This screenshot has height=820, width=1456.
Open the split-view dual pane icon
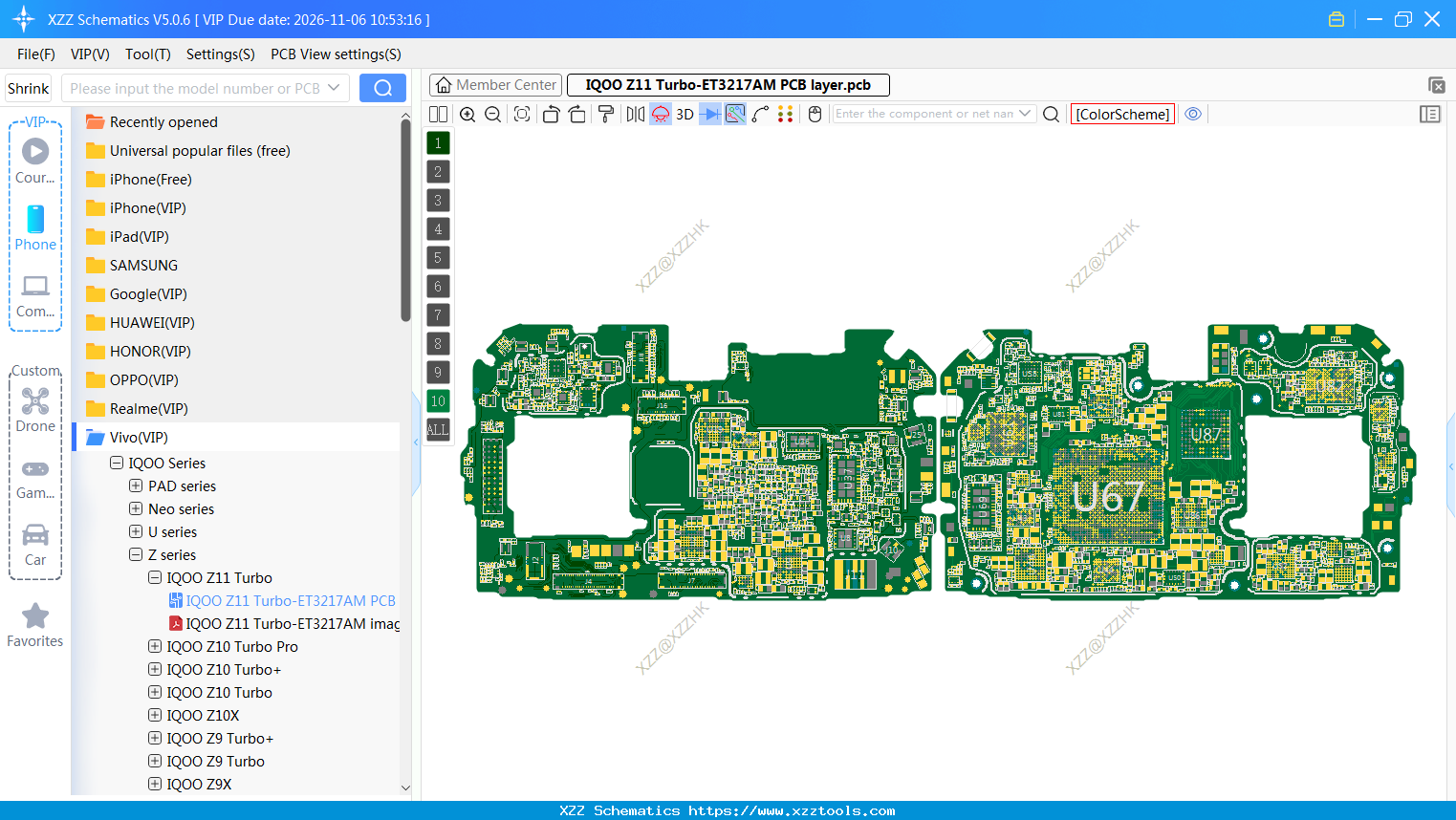click(438, 114)
